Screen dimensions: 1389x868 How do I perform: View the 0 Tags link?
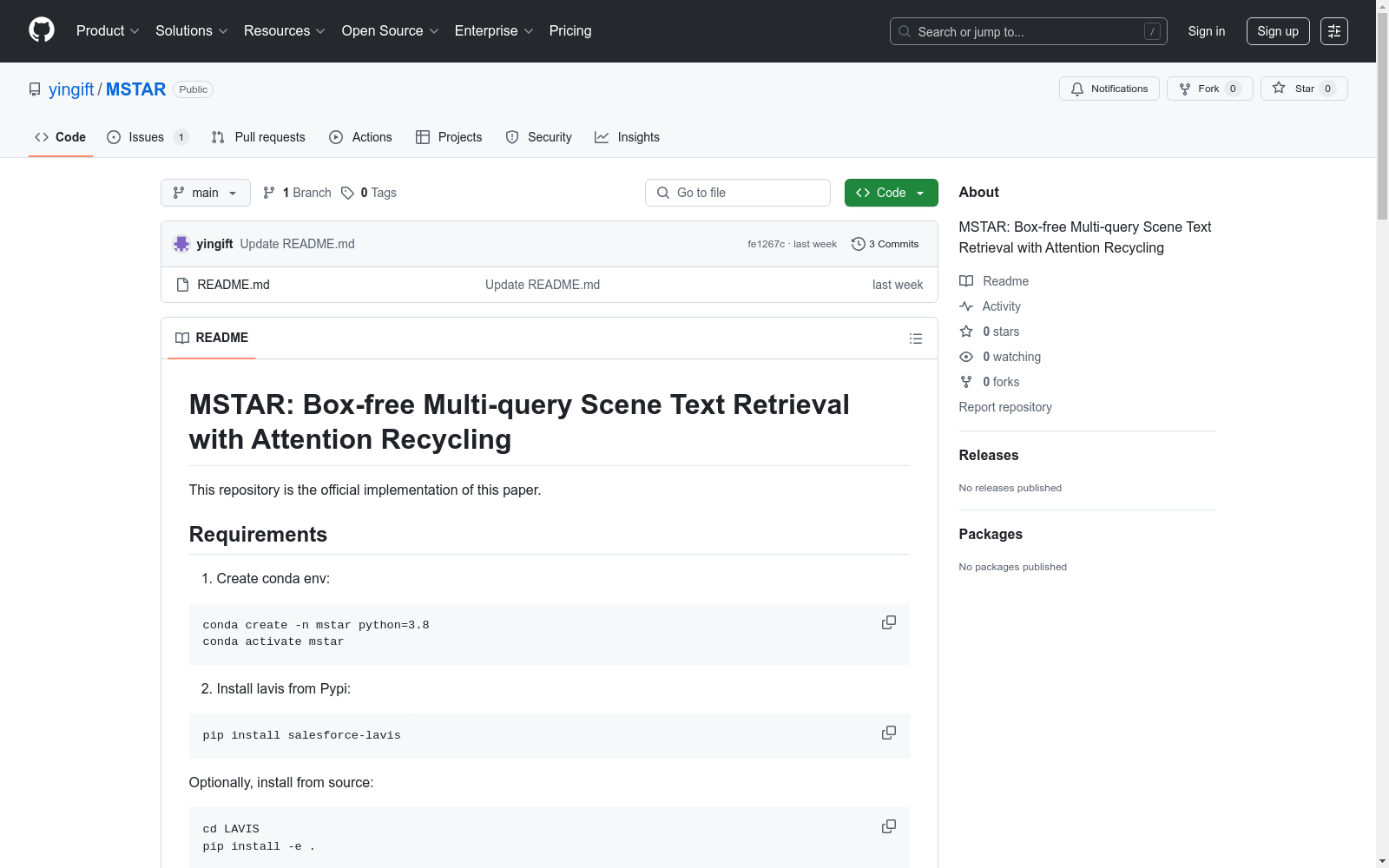369,193
